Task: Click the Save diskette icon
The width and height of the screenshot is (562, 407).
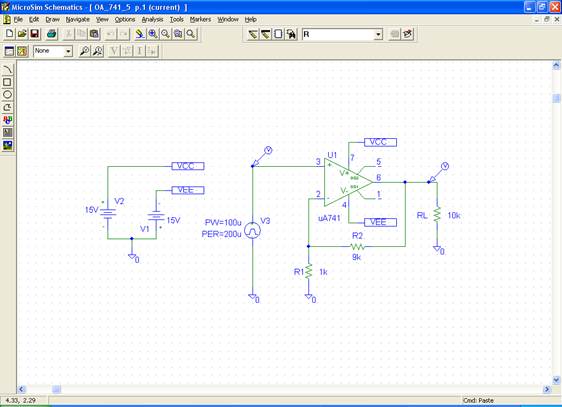Action: tap(35, 34)
